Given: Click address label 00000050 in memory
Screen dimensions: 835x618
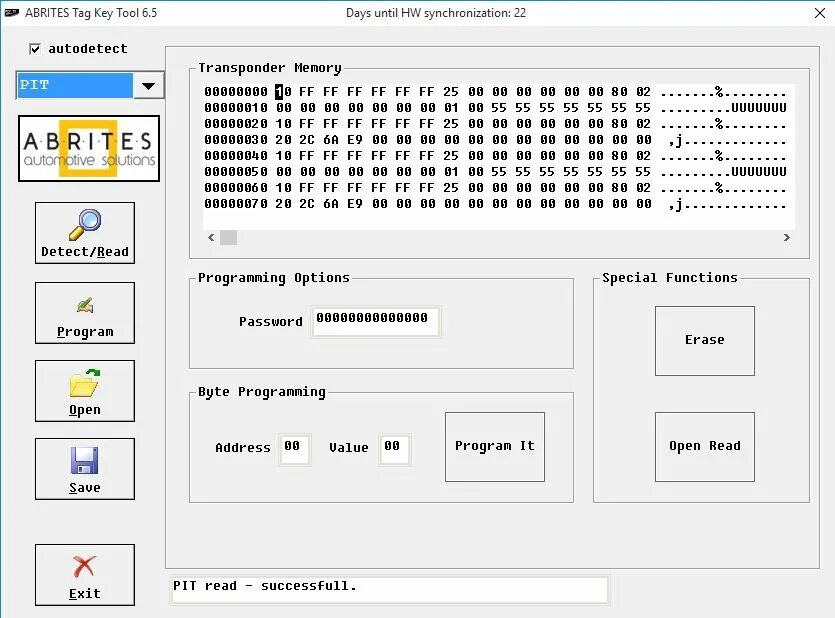Looking at the screenshot, I should click(x=236, y=172).
